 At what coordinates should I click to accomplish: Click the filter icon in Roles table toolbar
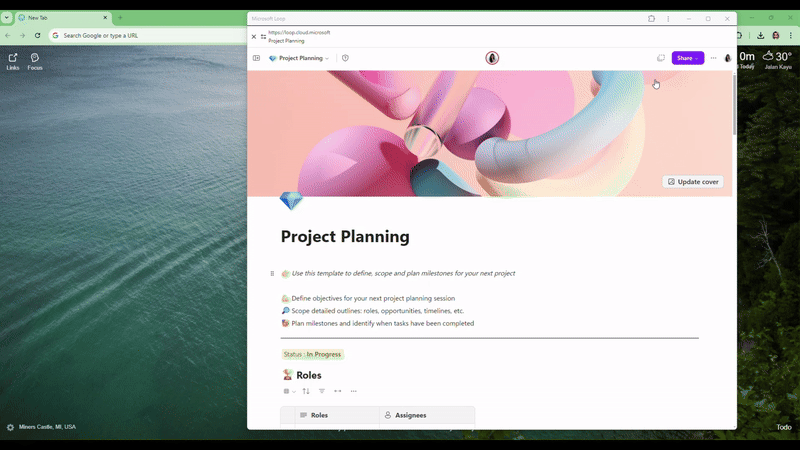(322, 391)
